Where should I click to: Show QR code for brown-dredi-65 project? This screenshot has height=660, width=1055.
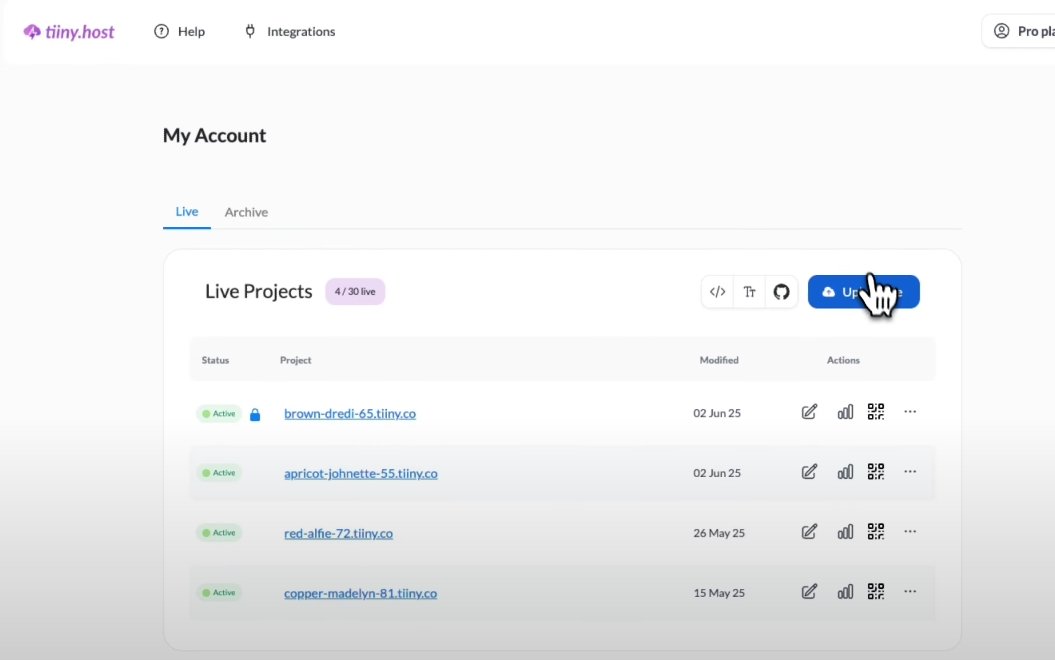[876, 412]
